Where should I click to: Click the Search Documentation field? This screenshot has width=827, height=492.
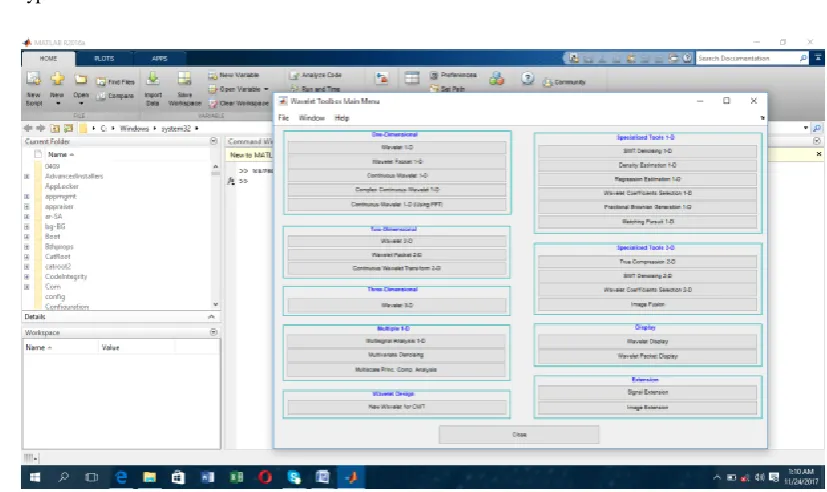749,58
